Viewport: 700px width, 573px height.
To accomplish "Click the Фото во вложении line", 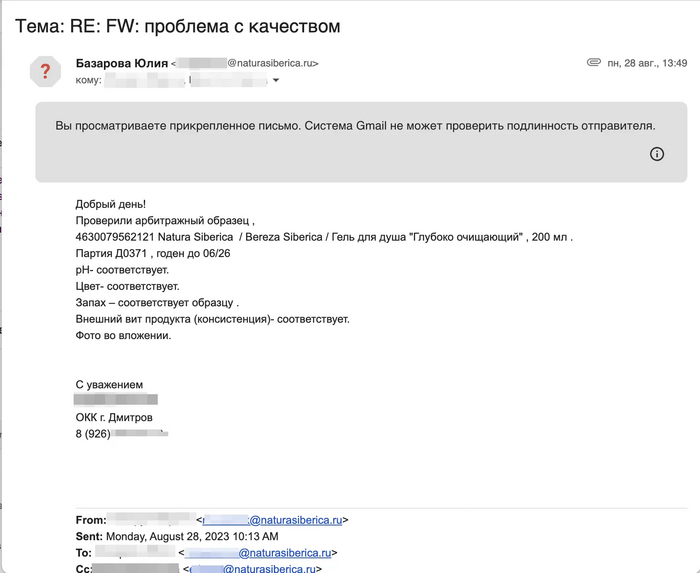I will [123, 335].
